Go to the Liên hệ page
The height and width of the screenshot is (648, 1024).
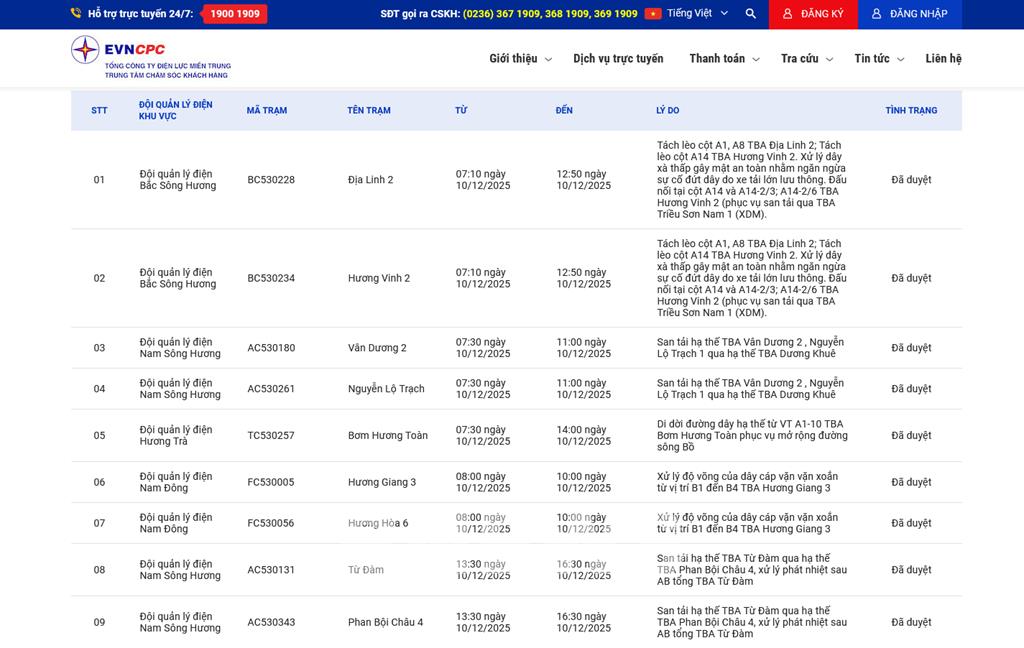943,59
